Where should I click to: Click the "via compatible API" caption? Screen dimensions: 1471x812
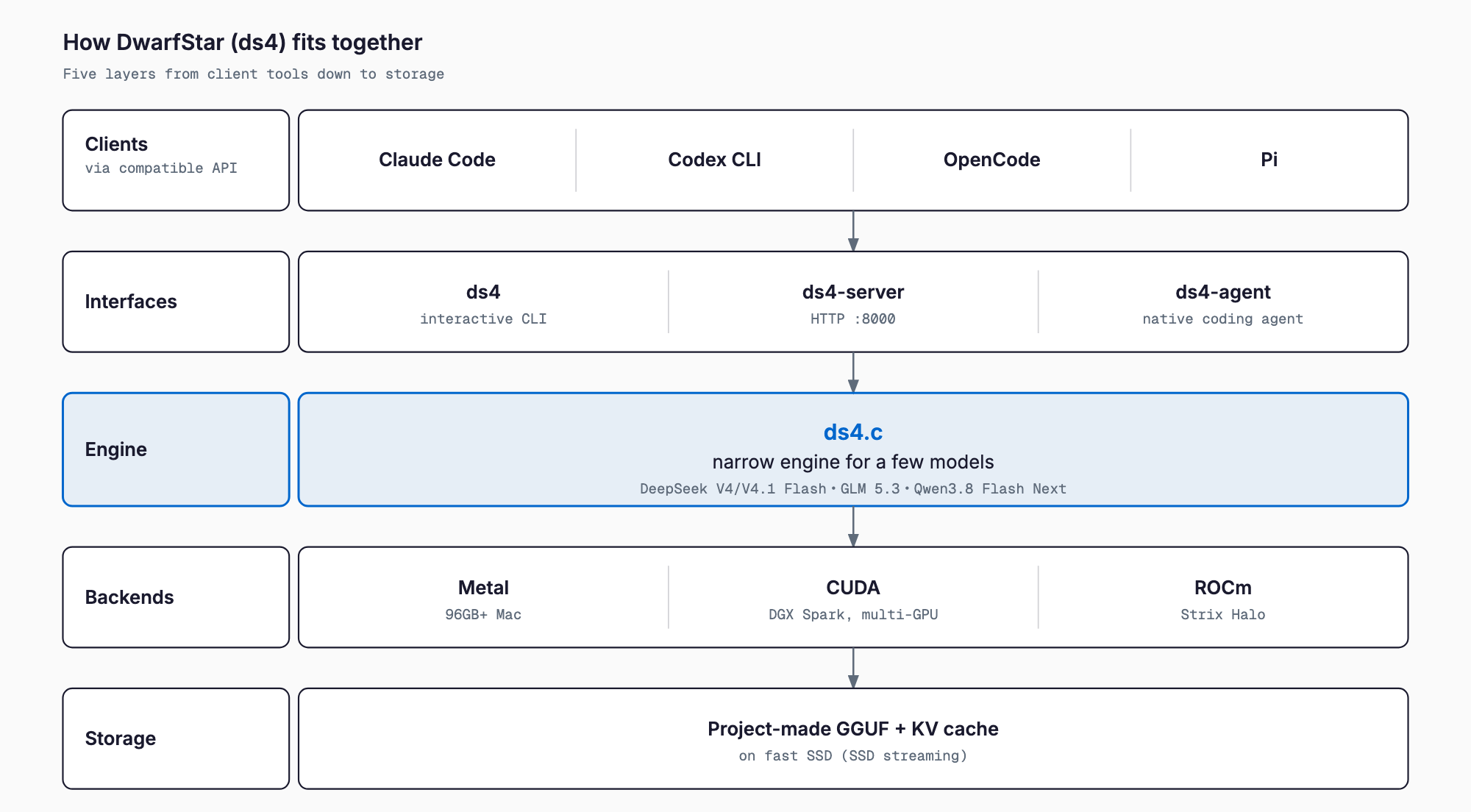161,168
